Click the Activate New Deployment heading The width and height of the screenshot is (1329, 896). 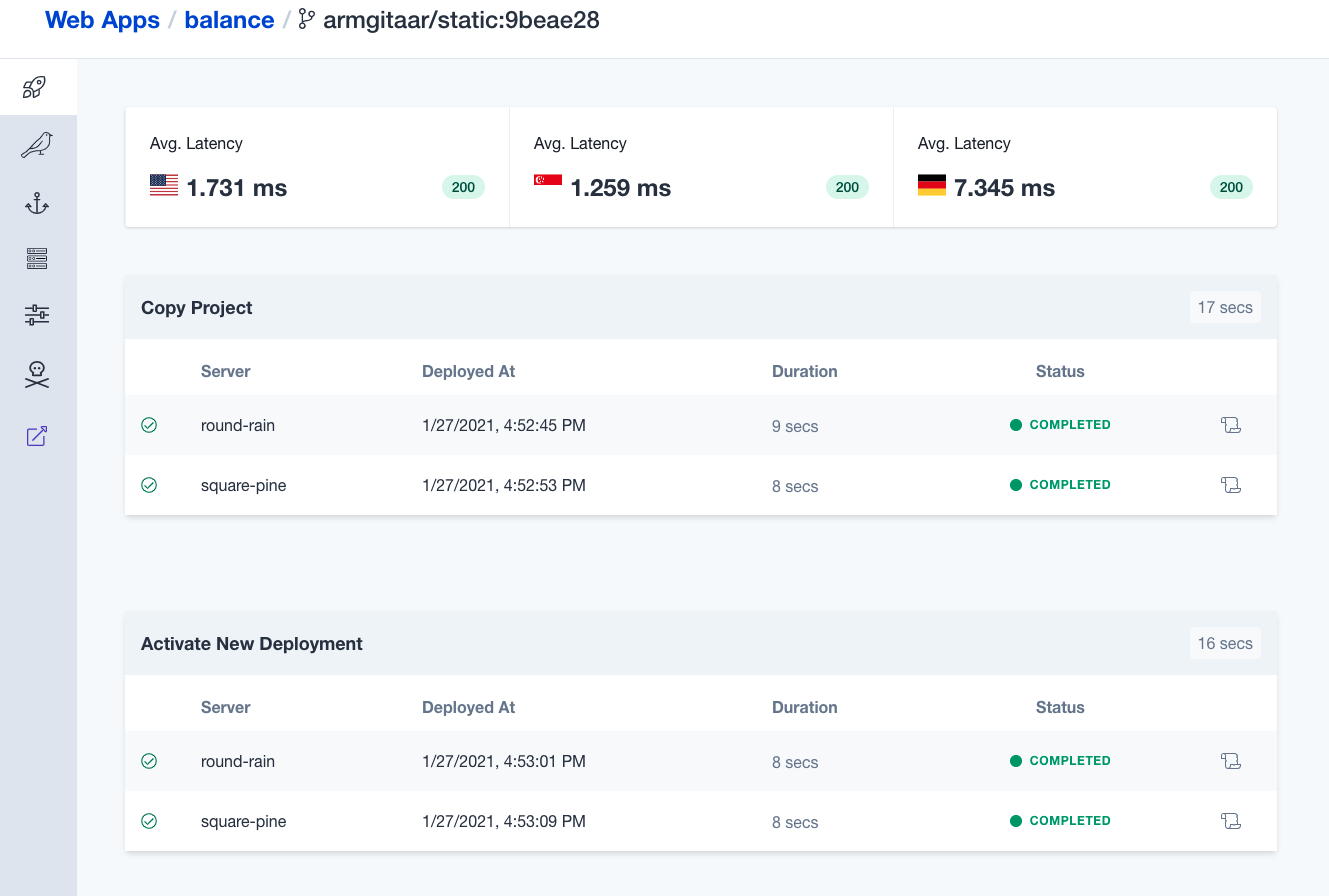point(252,644)
